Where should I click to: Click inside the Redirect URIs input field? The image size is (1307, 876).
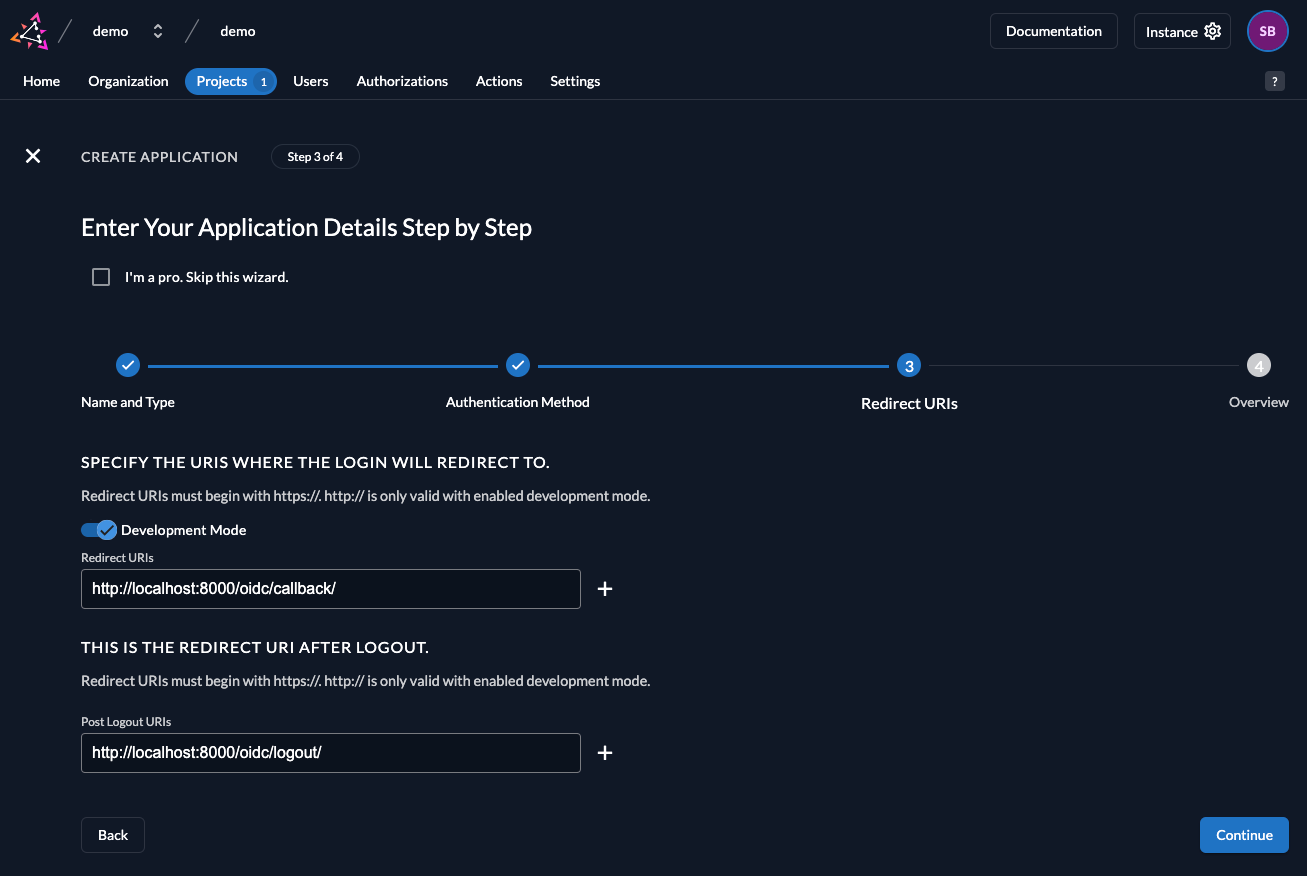click(x=330, y=589)
